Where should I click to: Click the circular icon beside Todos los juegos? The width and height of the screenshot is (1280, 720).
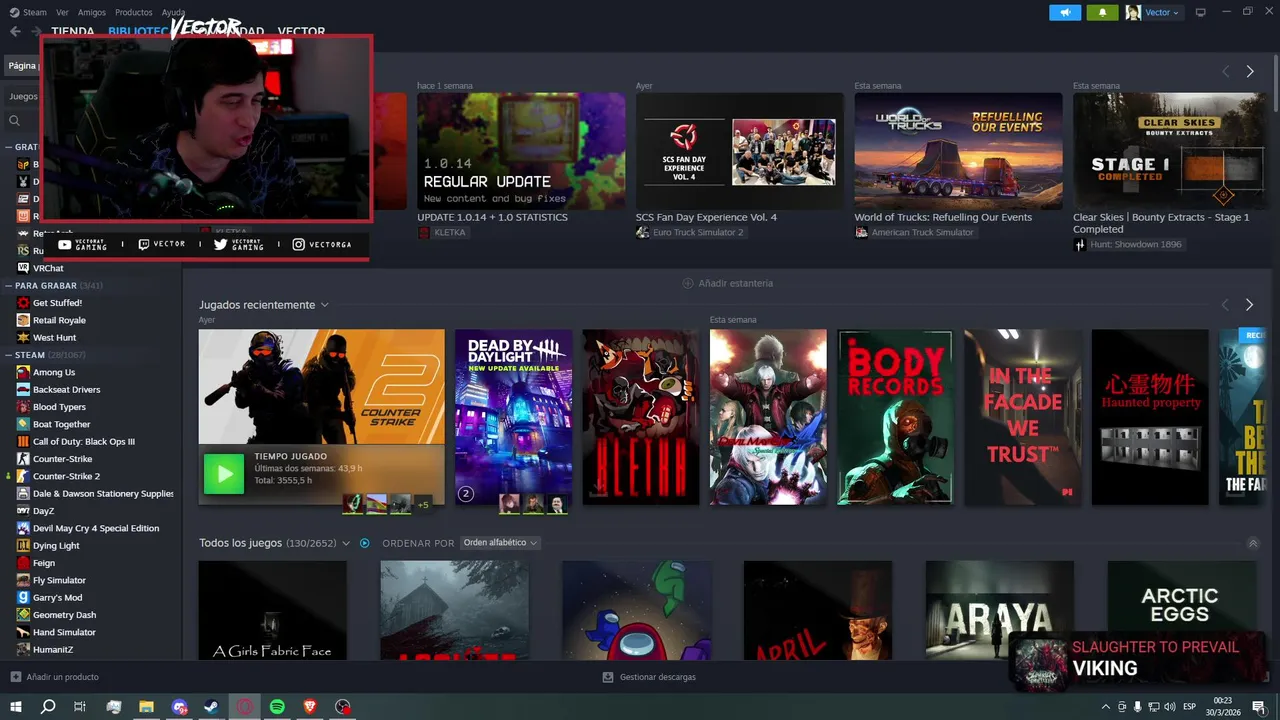(365, 543)
